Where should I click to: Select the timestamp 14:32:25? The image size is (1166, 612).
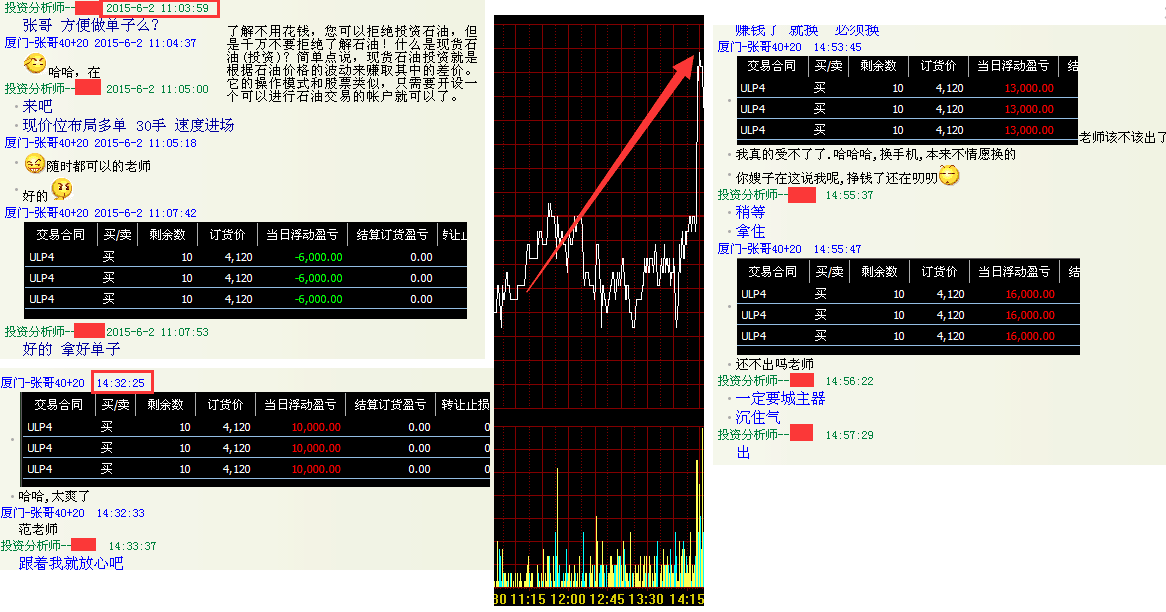[x=120, y=383]
